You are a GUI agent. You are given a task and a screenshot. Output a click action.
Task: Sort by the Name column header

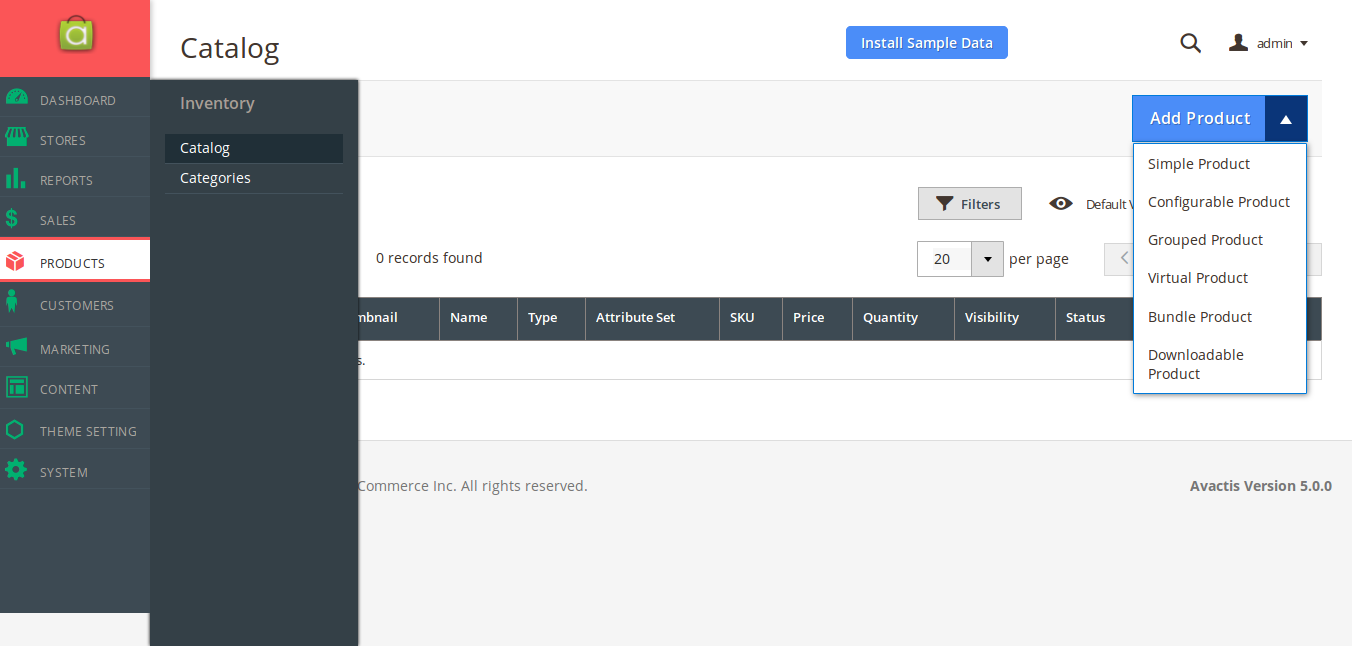pyautogui.click(x=478, y=318)
